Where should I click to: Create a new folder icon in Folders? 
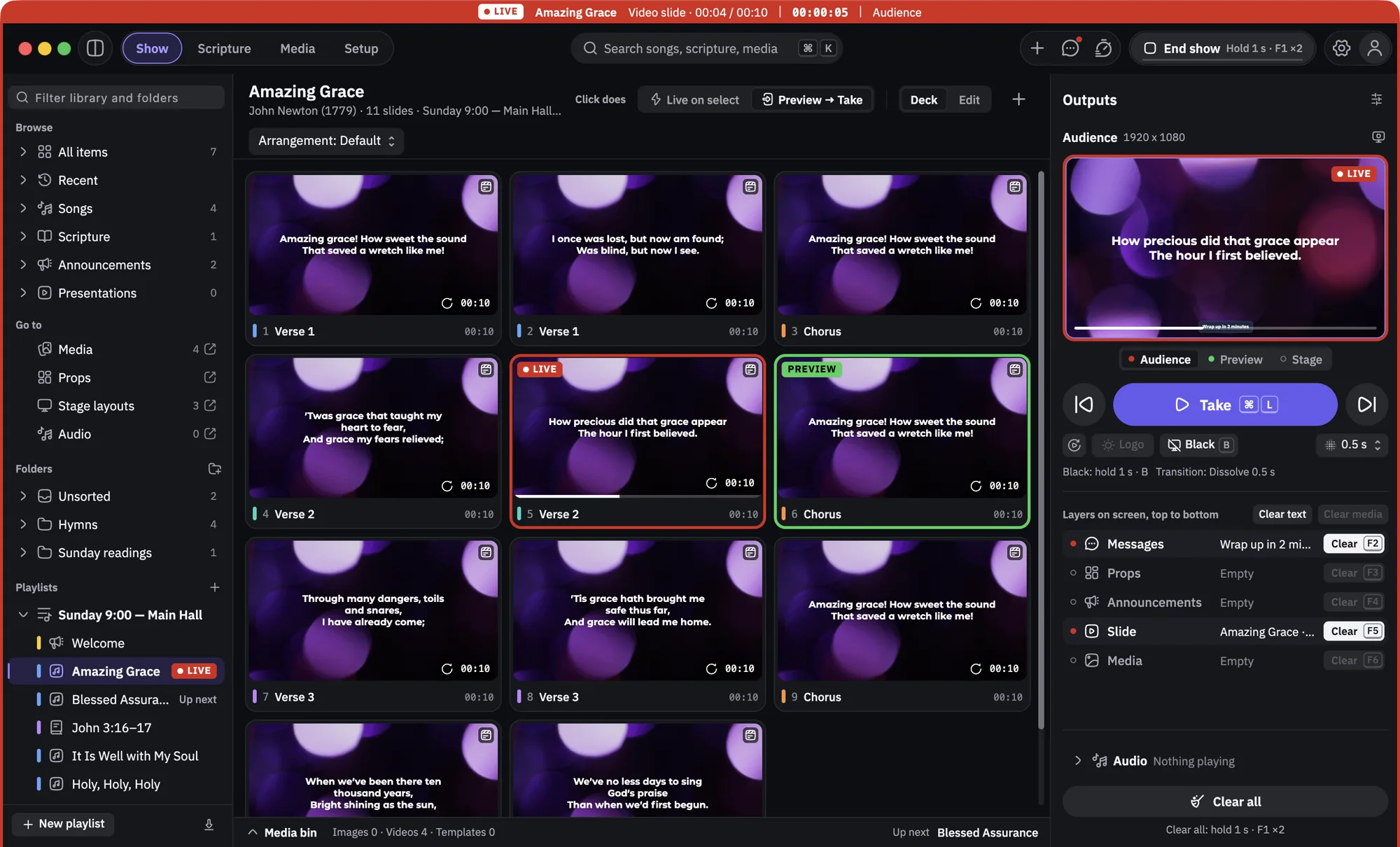pos(214,469)
